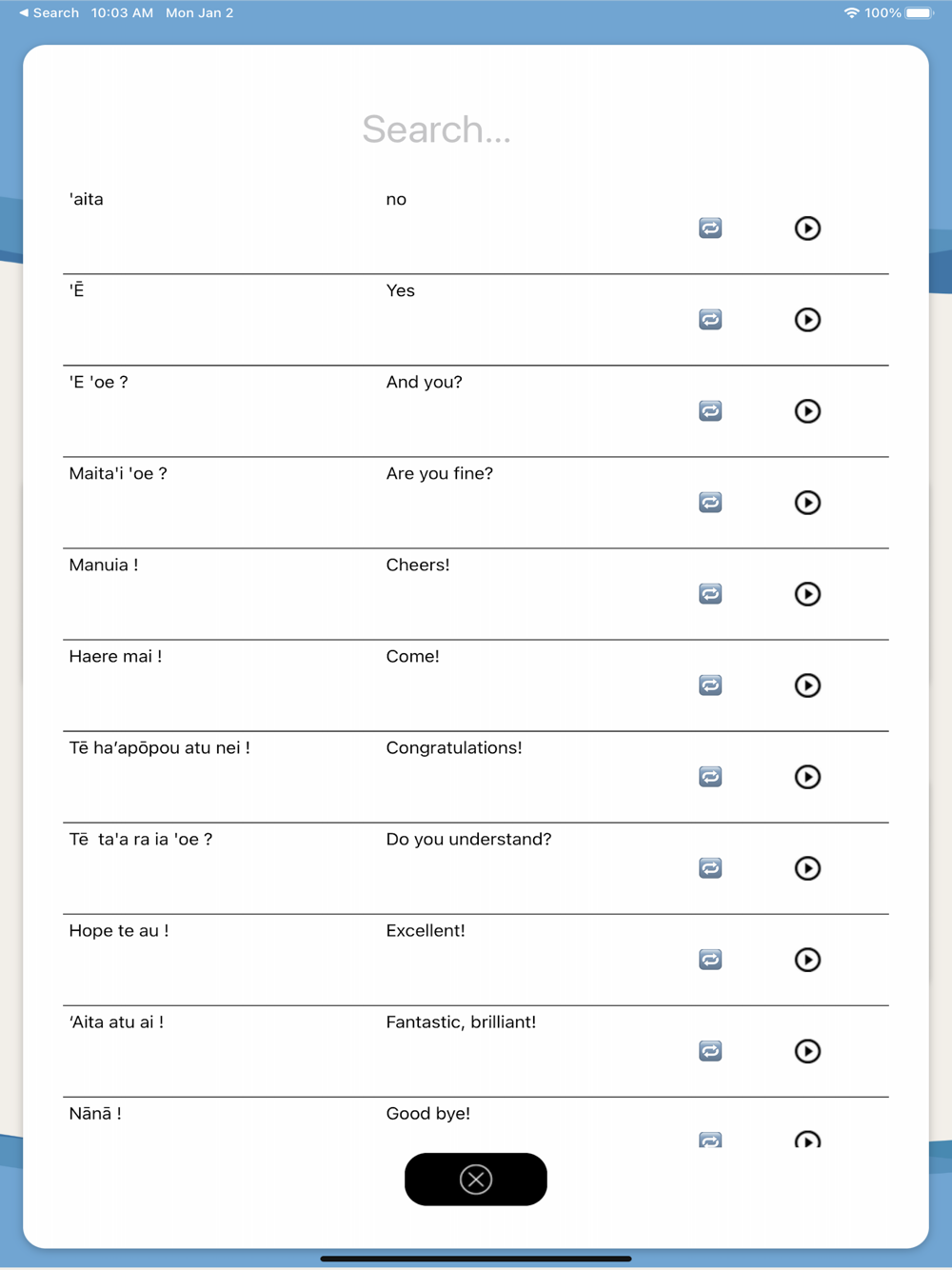Close the phrase list with X button
The height and width of the screenshot is (1270, 952).
(476, 1180)
